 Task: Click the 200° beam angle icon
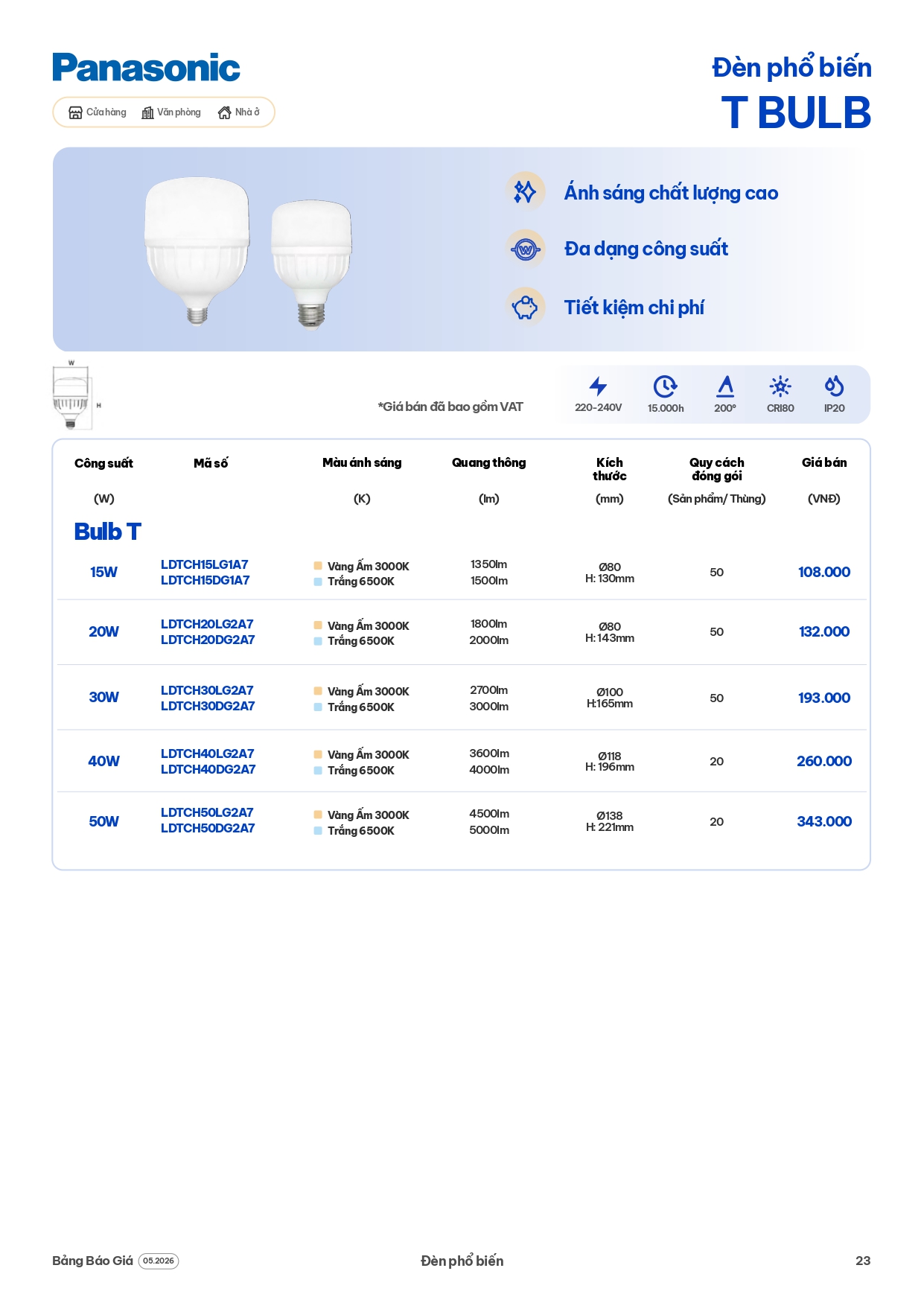[725, 386]
